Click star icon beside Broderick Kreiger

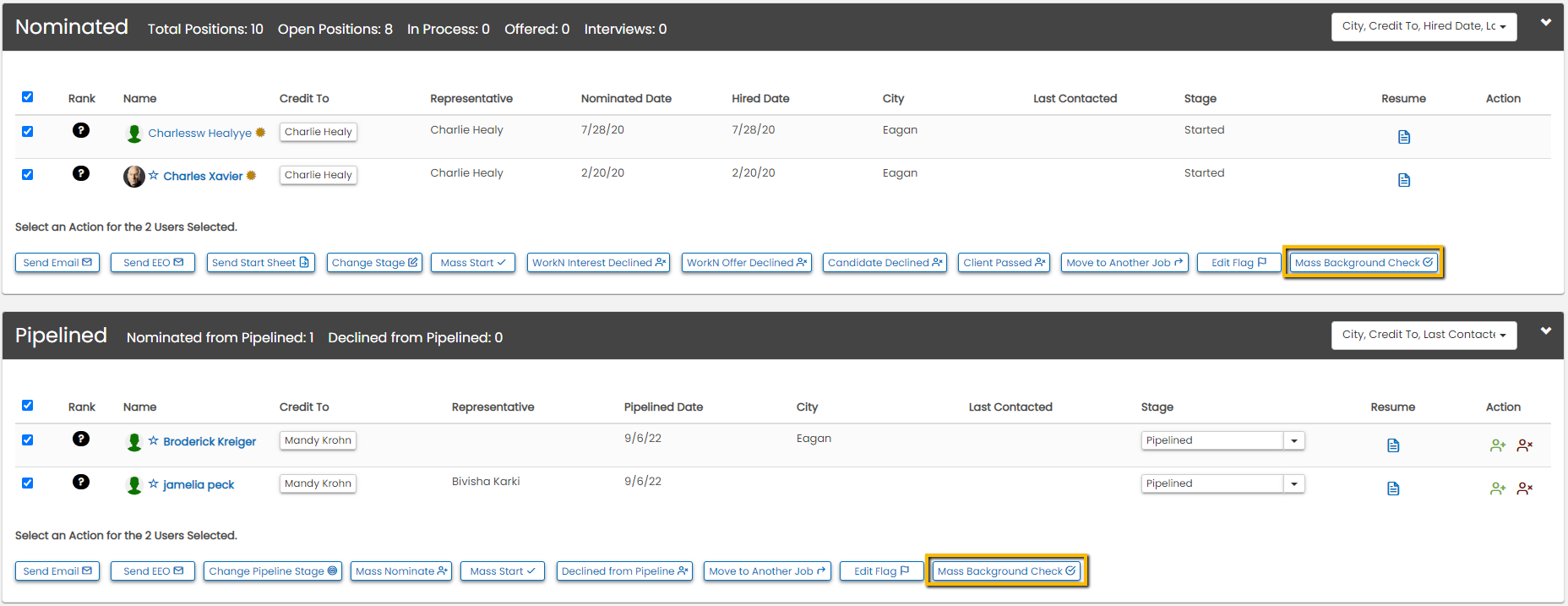pos(154,441)
